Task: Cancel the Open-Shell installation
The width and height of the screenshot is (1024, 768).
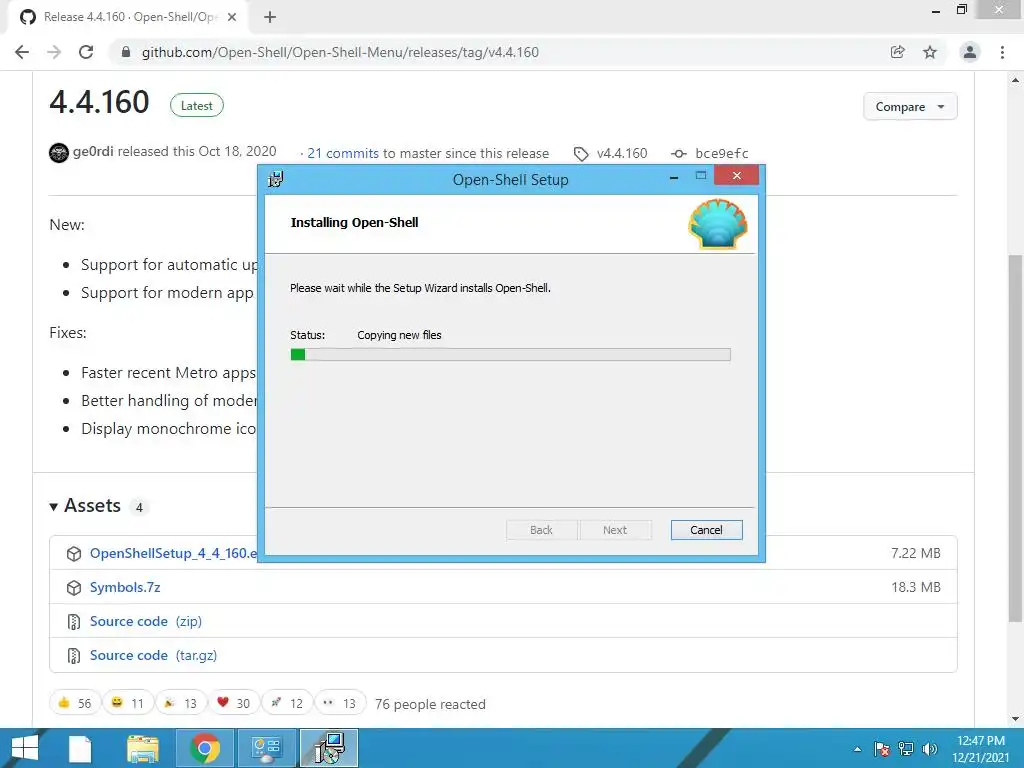Action: coord(706,530)
